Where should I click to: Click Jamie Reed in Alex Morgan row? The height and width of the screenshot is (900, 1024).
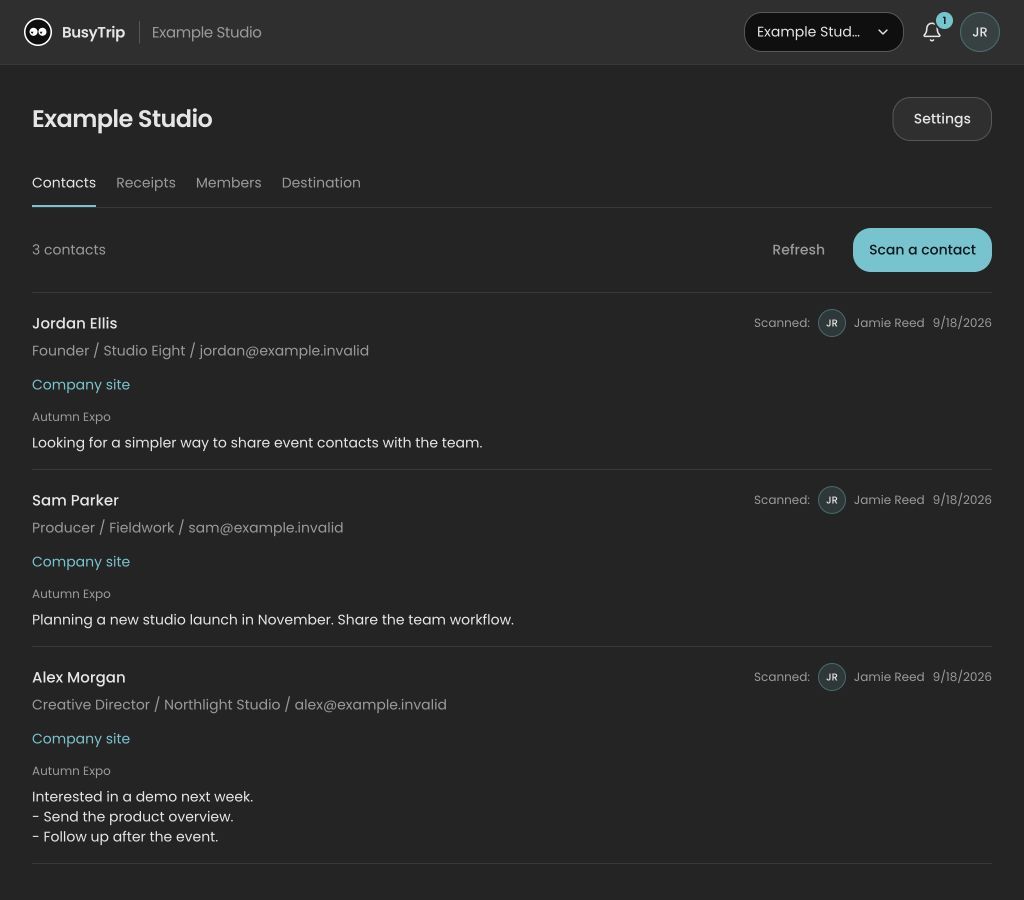[889, 677]
